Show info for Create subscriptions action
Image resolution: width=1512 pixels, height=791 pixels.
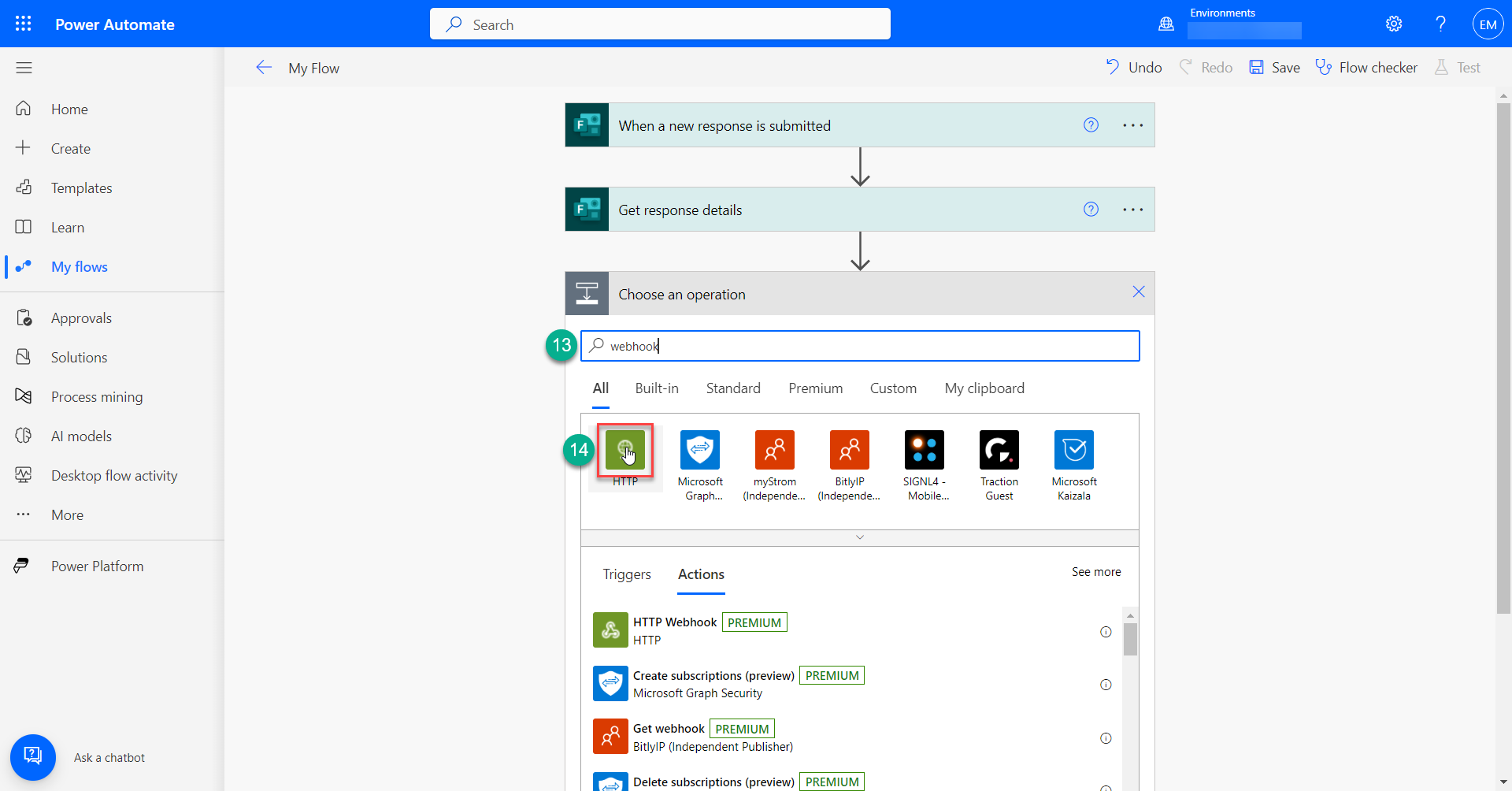(1106, 685)
